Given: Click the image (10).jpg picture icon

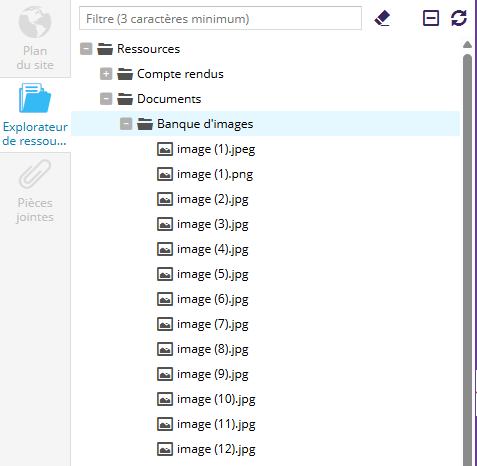Looking at the screenshot, I should pos(165,399).
